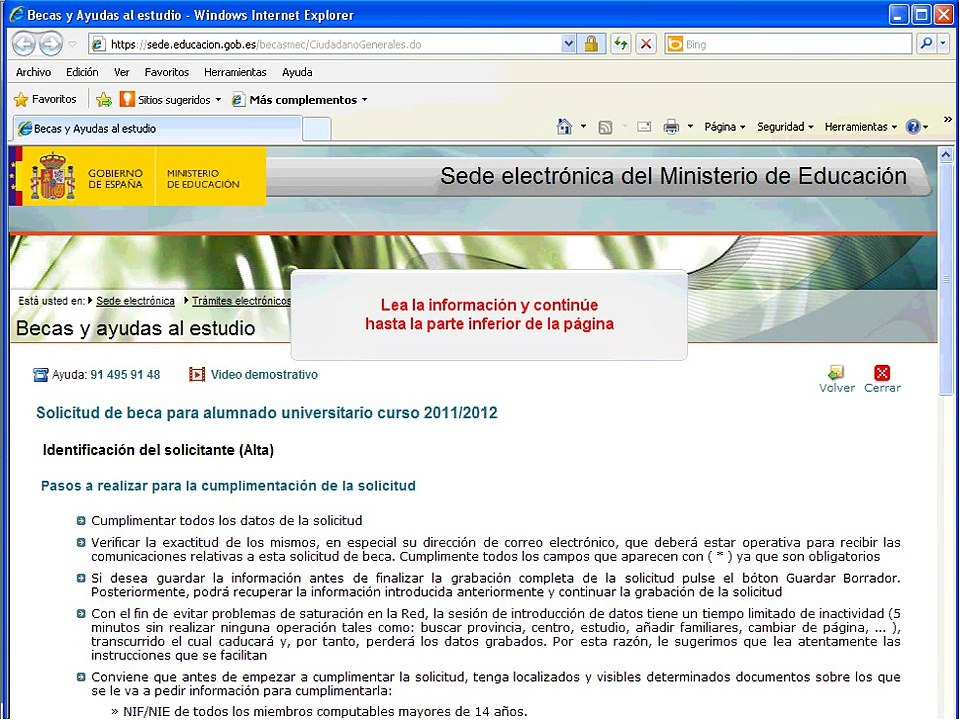Click the Video demostrativo film icon
The image size is (960, 720).
(197, 374)
